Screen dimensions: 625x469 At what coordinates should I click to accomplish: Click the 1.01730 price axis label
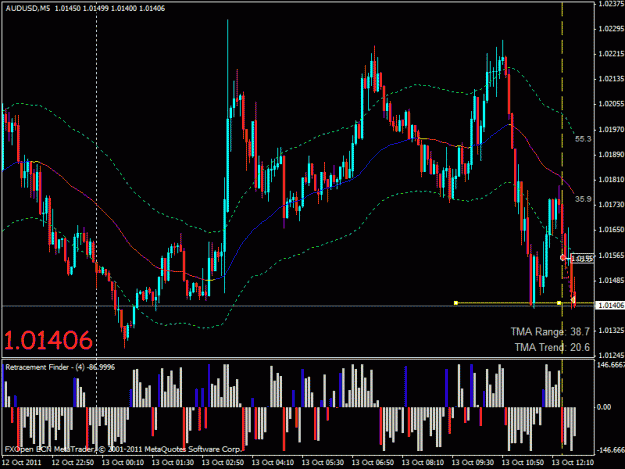coord(611,204)
